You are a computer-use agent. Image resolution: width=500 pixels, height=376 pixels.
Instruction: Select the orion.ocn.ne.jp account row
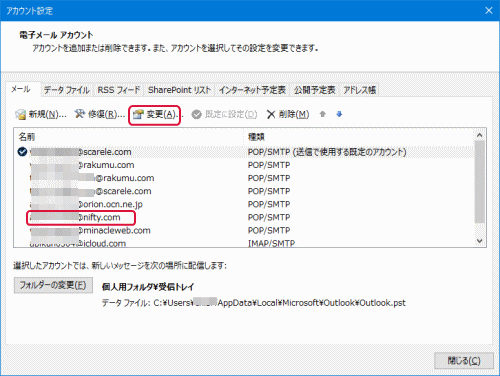click(x=243, y=204)
